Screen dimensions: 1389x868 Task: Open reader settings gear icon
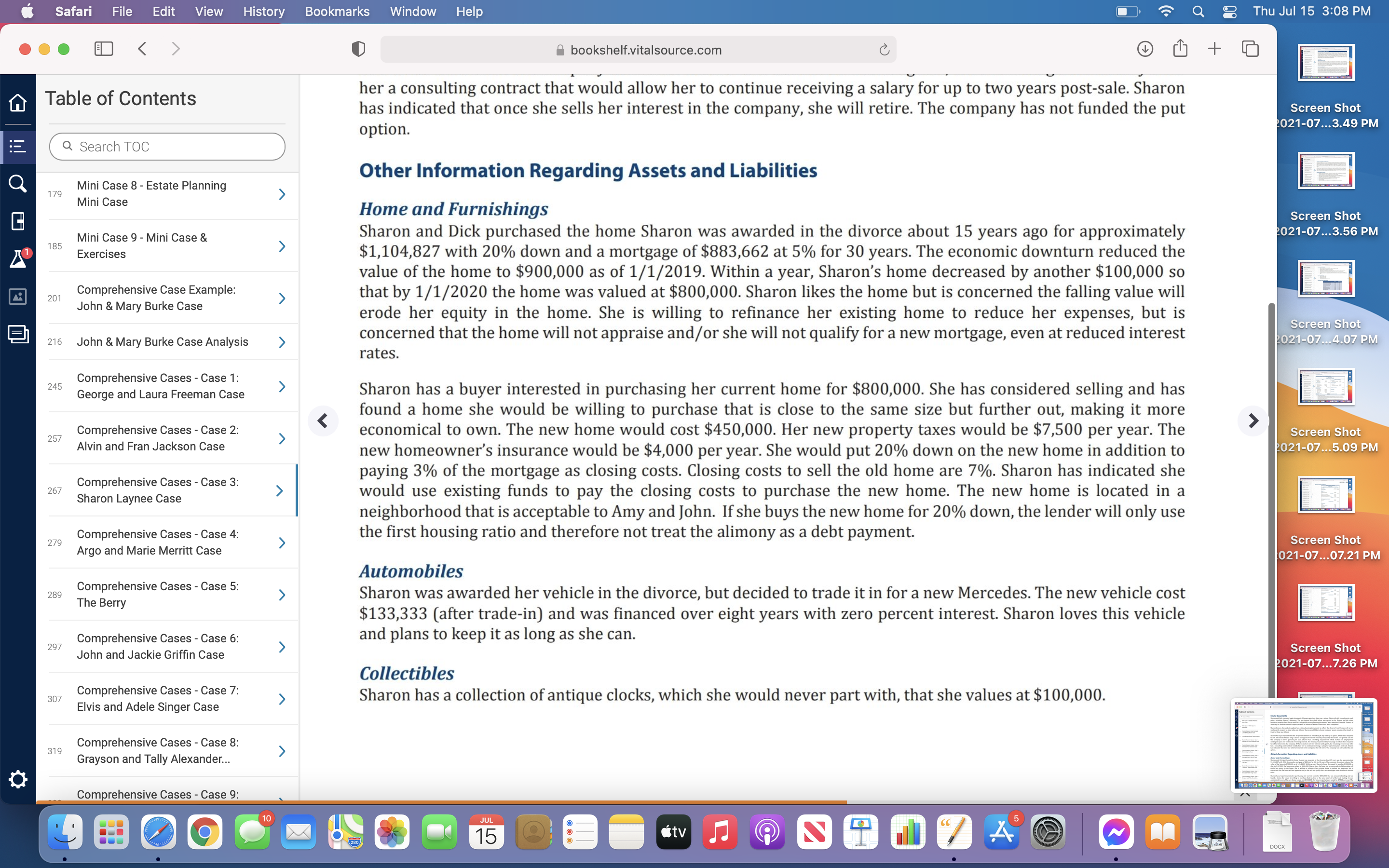[18, 779]
